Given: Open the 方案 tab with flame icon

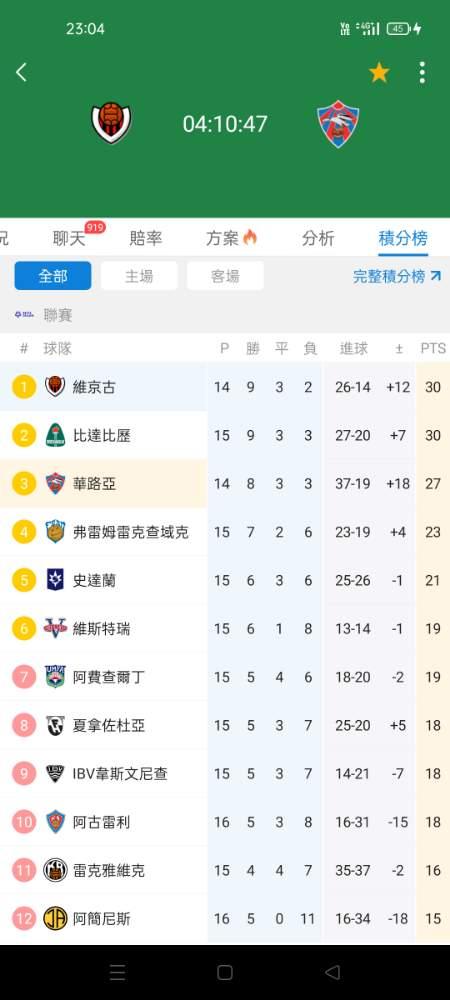Looking at the screenshot, I should click(231, 239).
